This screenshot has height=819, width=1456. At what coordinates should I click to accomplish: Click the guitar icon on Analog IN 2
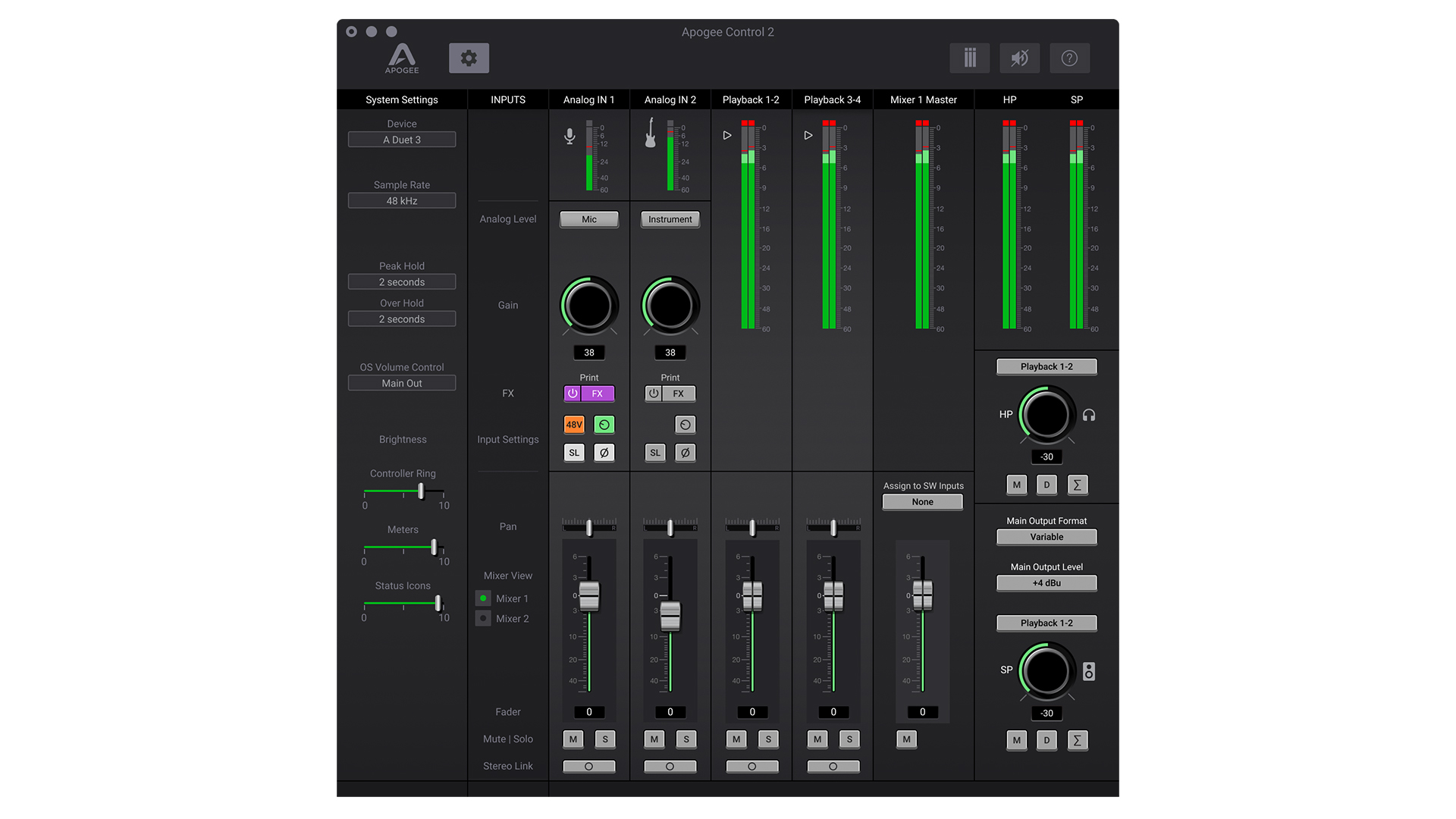point(650,133)
